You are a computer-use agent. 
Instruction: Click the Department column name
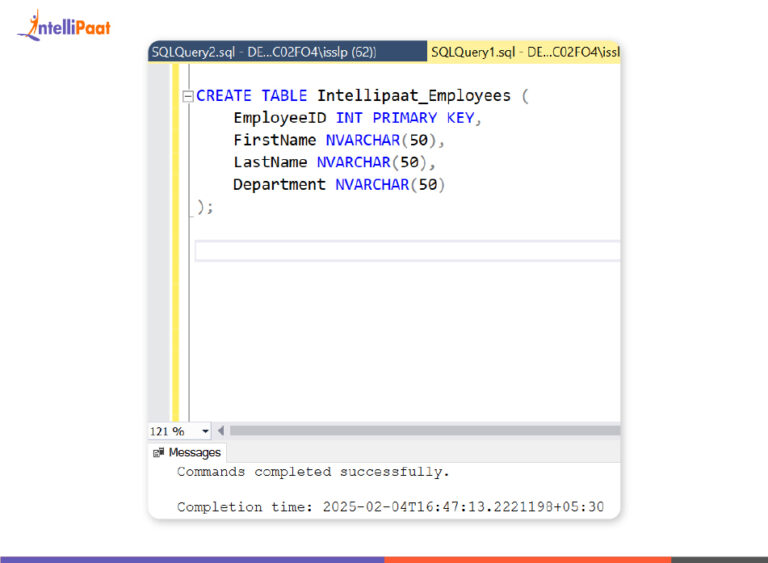pyautogui.click(x=279, y=185)
